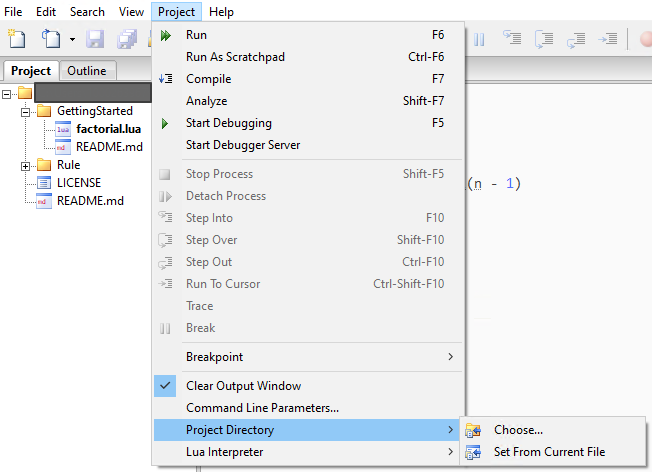Switch to the Outline tab
This screenshot has width=652, height=472.
[x=87, y=71]
